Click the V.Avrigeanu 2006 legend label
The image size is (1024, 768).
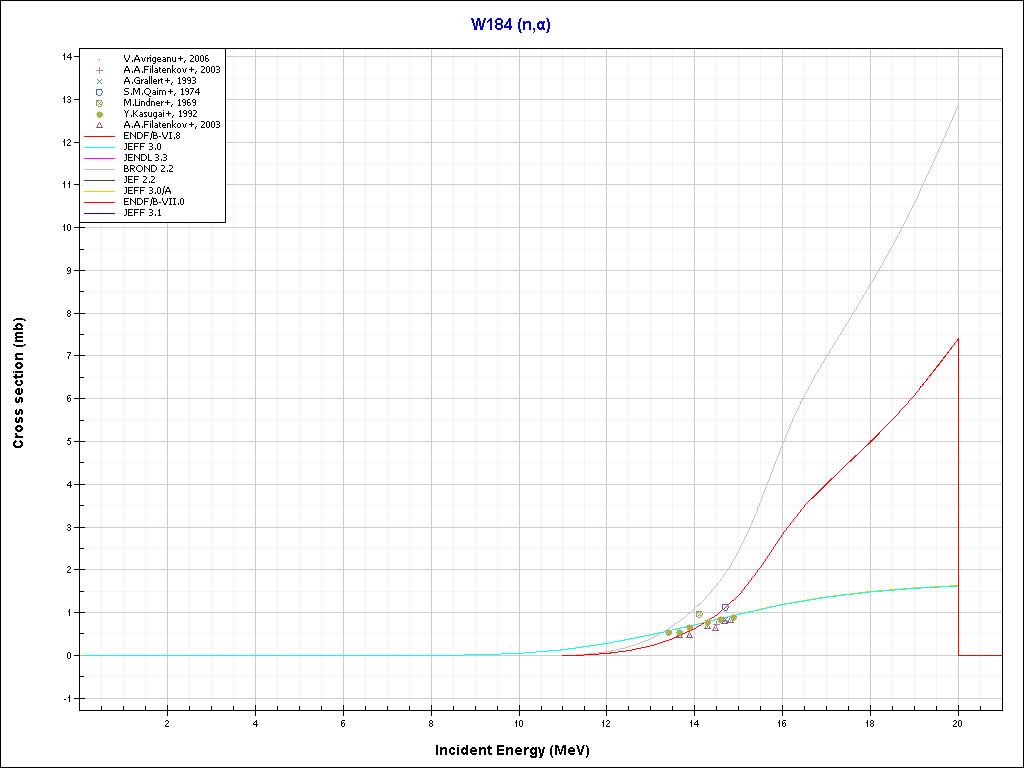(166, 59)
